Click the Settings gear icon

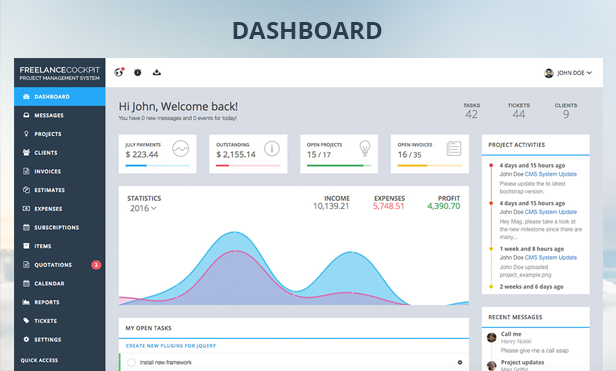[26, 339]
